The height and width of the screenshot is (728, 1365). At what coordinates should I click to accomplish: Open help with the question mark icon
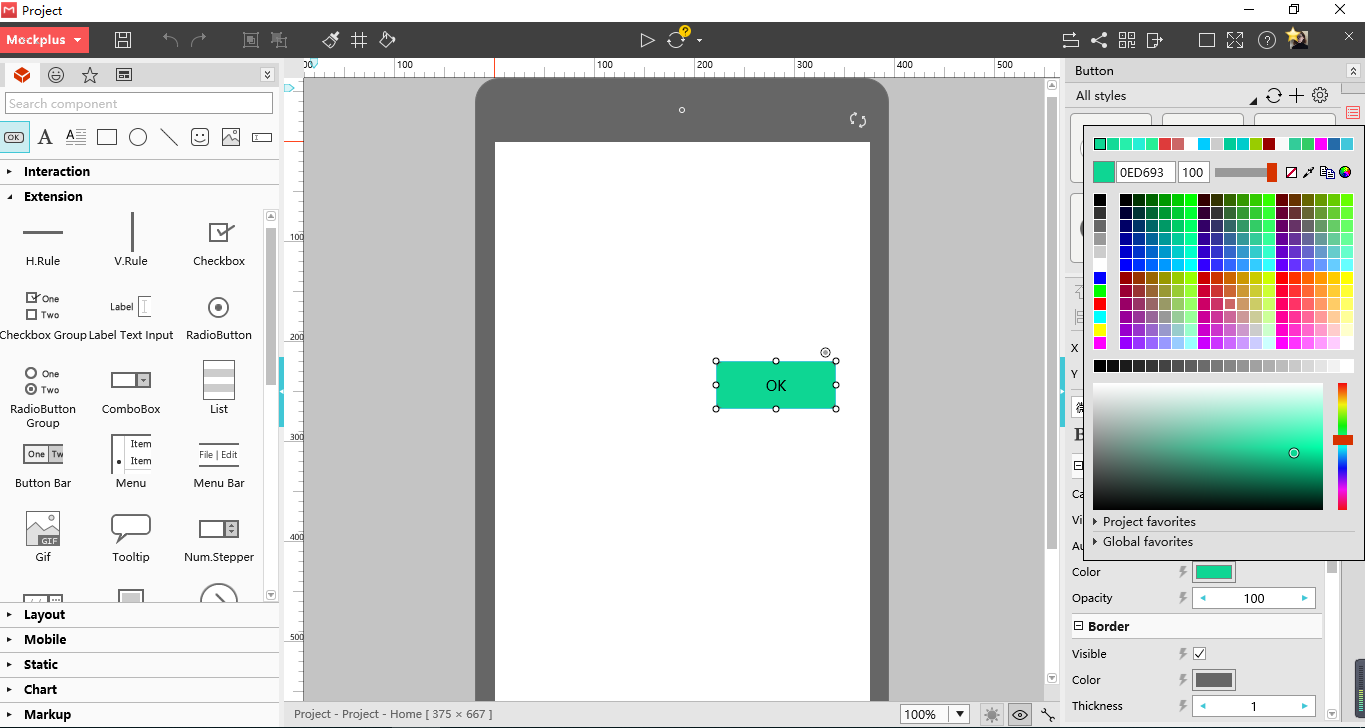click(x=1267, y=40)
